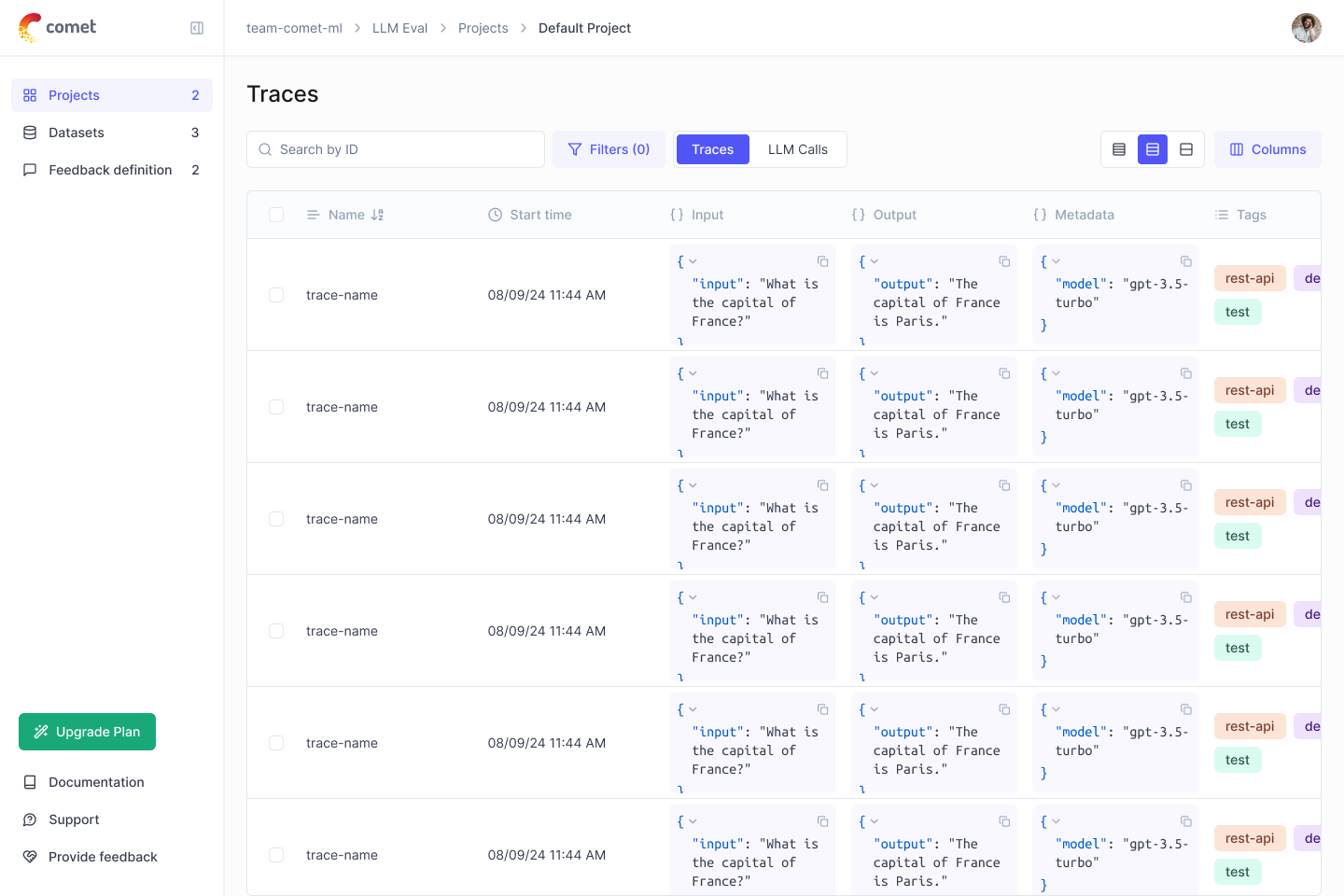The image size is (1344, 896).
Task: Collapse Output JSON in first row
Action: pyautogui.click(x=875, y=261)
